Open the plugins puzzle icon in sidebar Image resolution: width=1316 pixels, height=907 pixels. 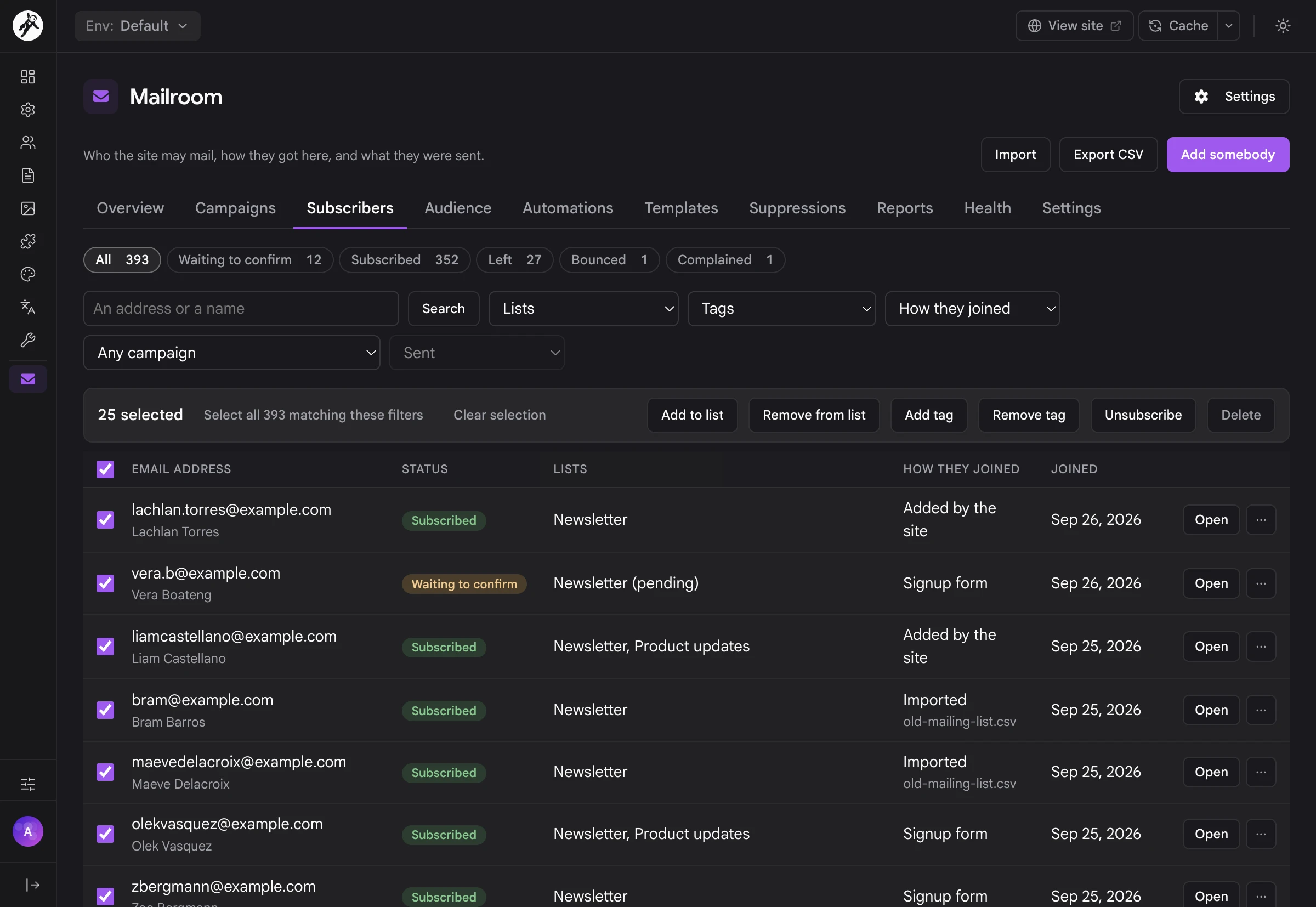28,241
